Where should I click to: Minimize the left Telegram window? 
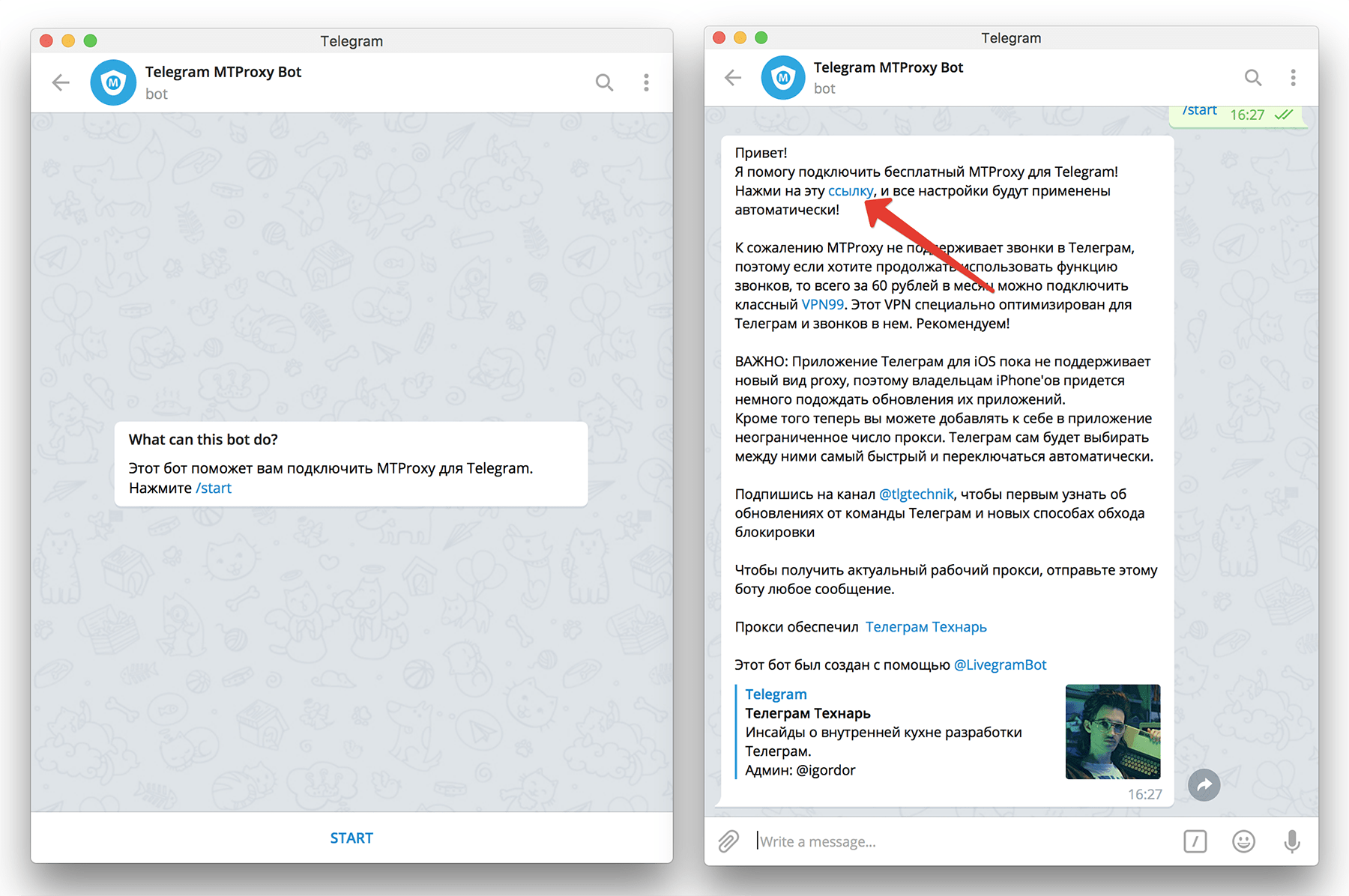tap(68, 40)
